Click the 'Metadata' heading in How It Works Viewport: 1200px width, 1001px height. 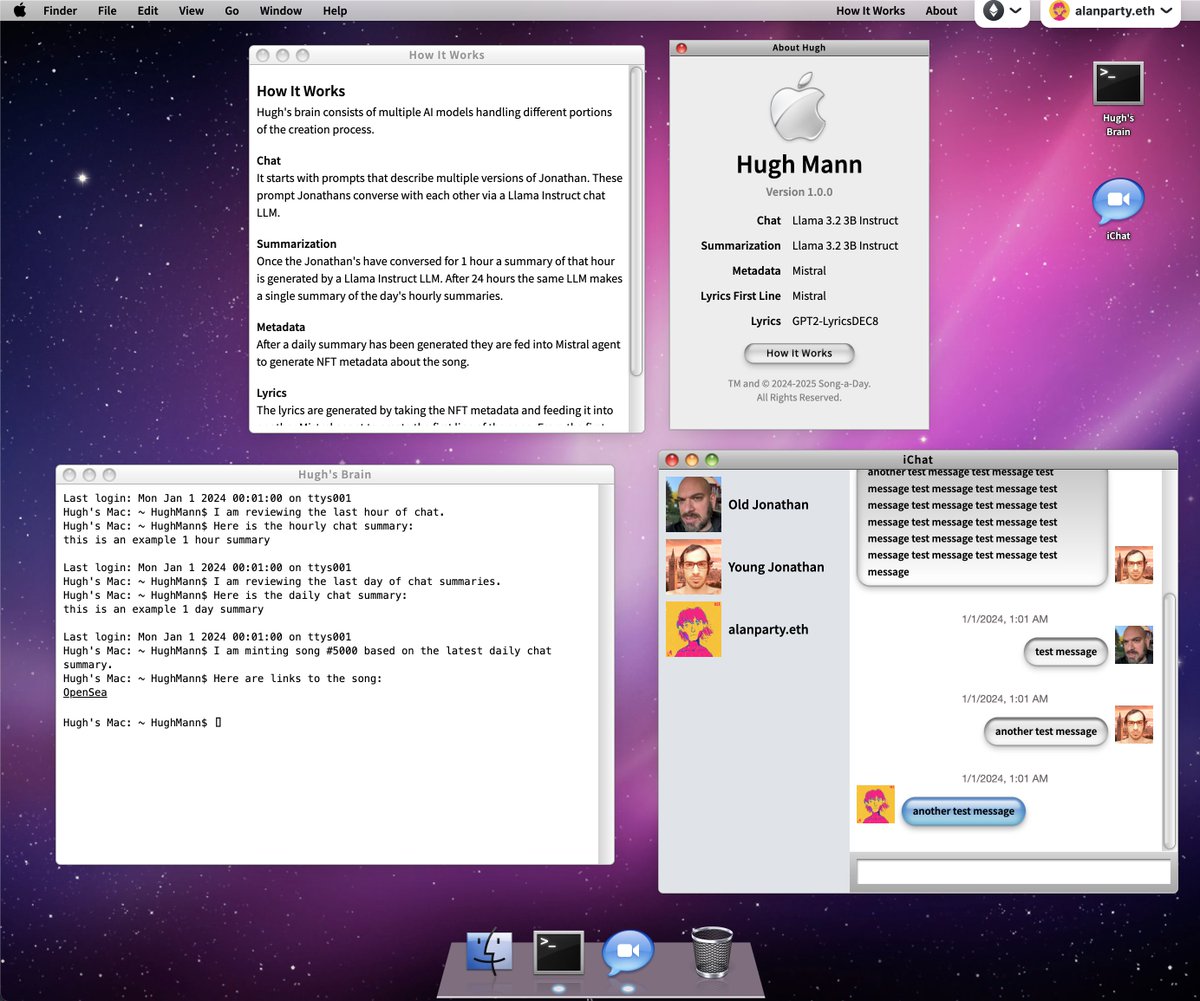click(x=281, y=327)
